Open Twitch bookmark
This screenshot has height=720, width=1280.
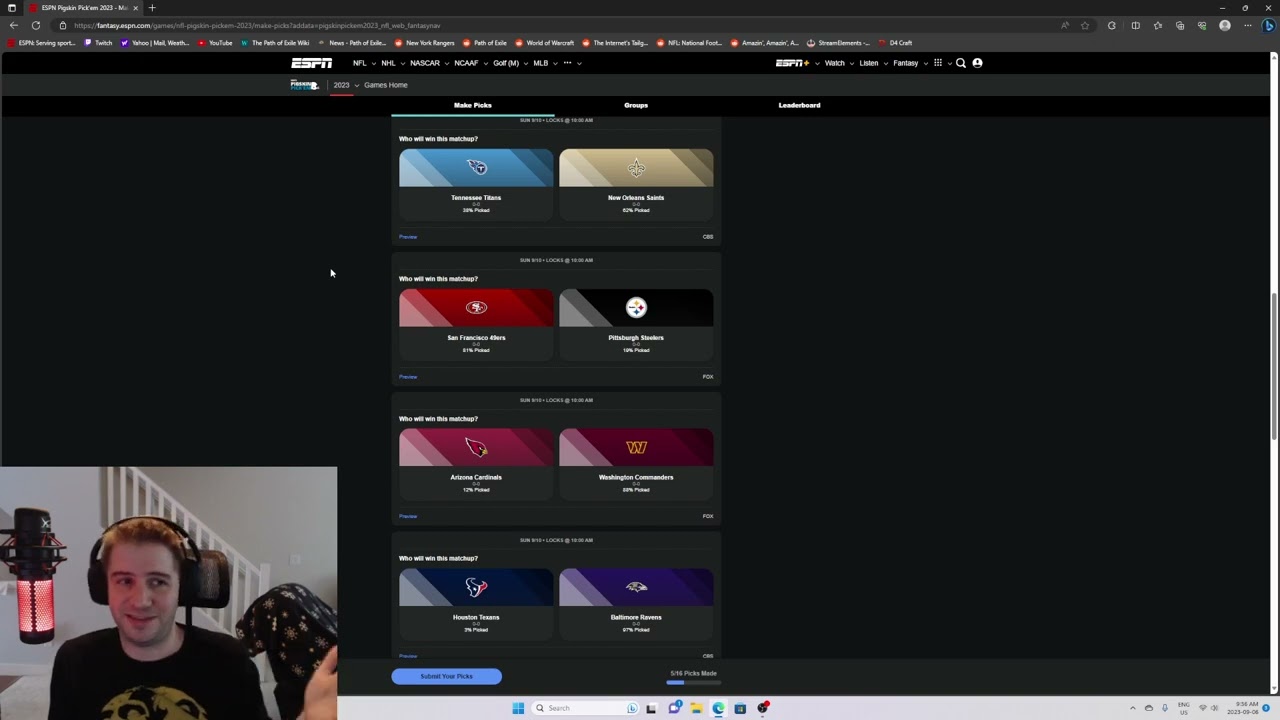pyautogui.click(x=98, y=43)
